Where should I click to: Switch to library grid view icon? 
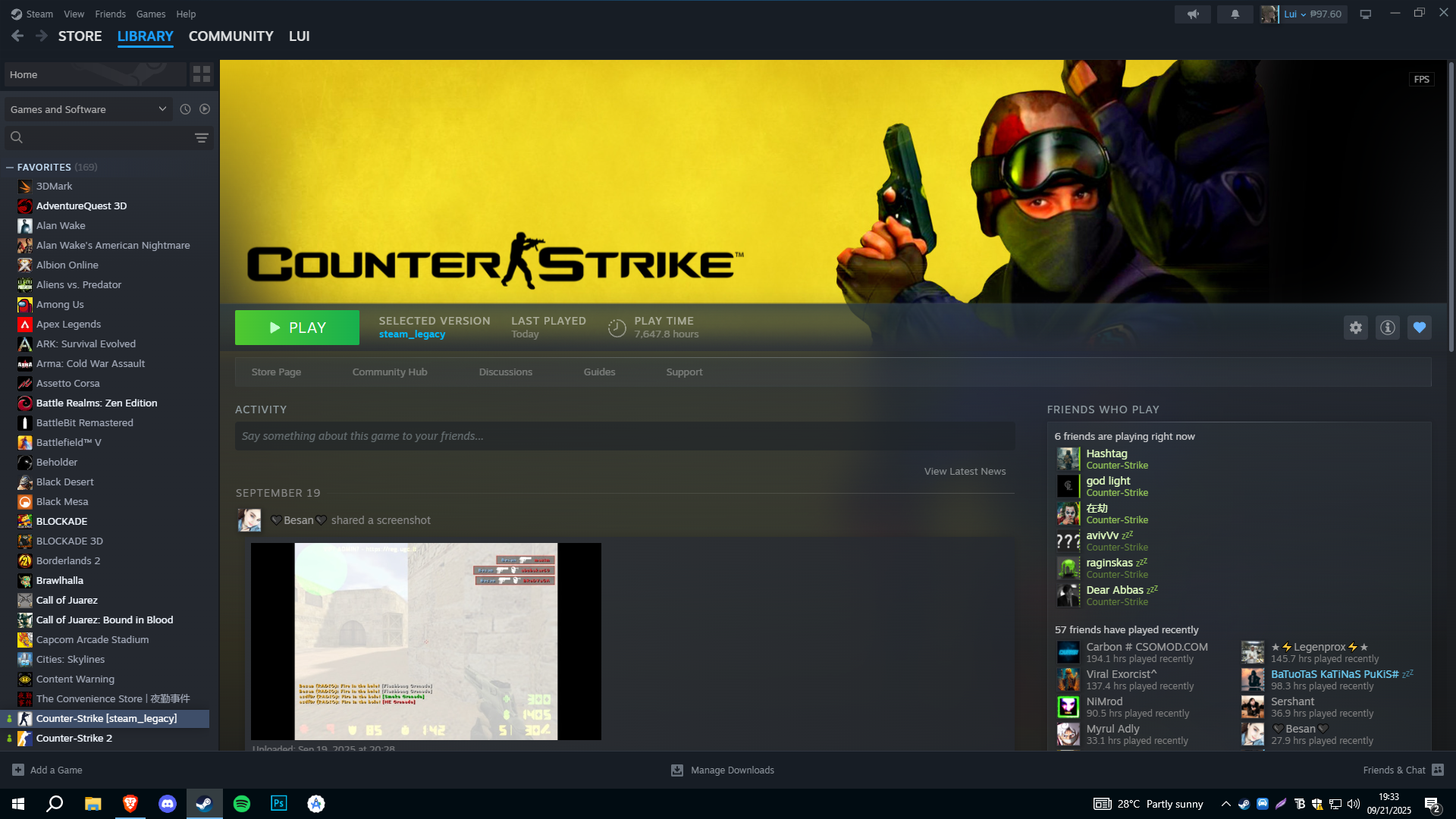pyautogui.click(x=202, y=74)
